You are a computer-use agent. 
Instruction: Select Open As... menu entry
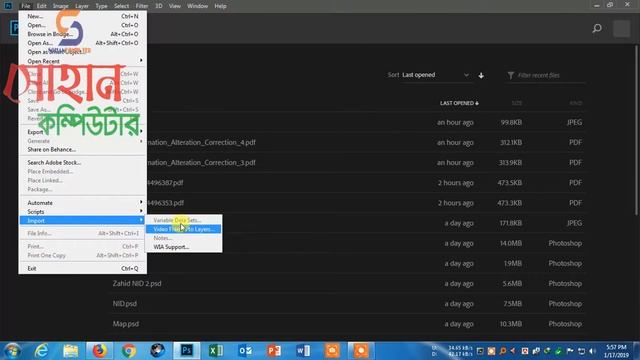82,43
